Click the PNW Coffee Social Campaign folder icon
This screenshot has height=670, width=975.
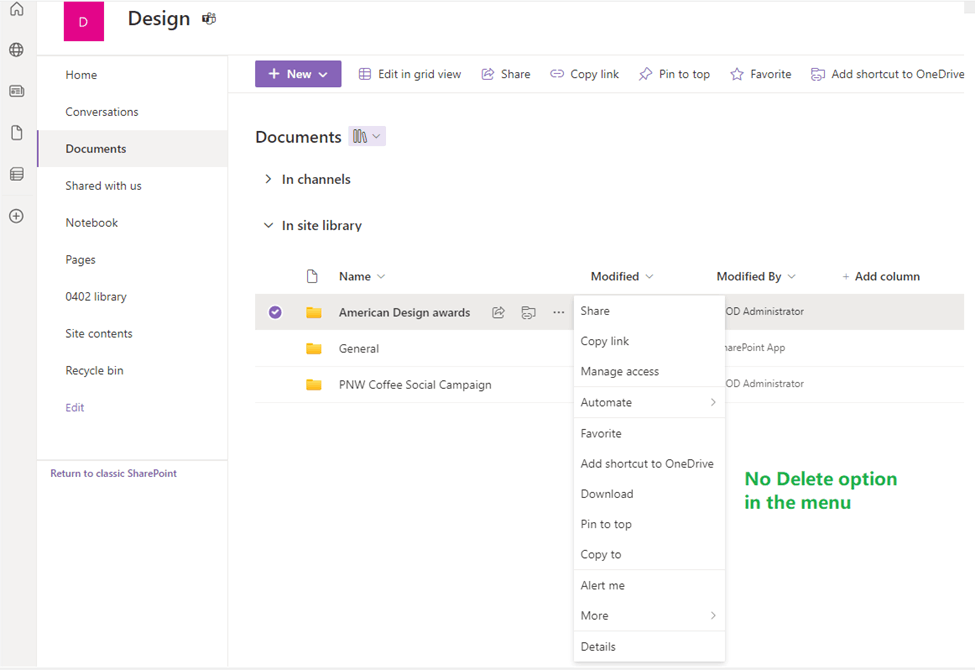314,384
